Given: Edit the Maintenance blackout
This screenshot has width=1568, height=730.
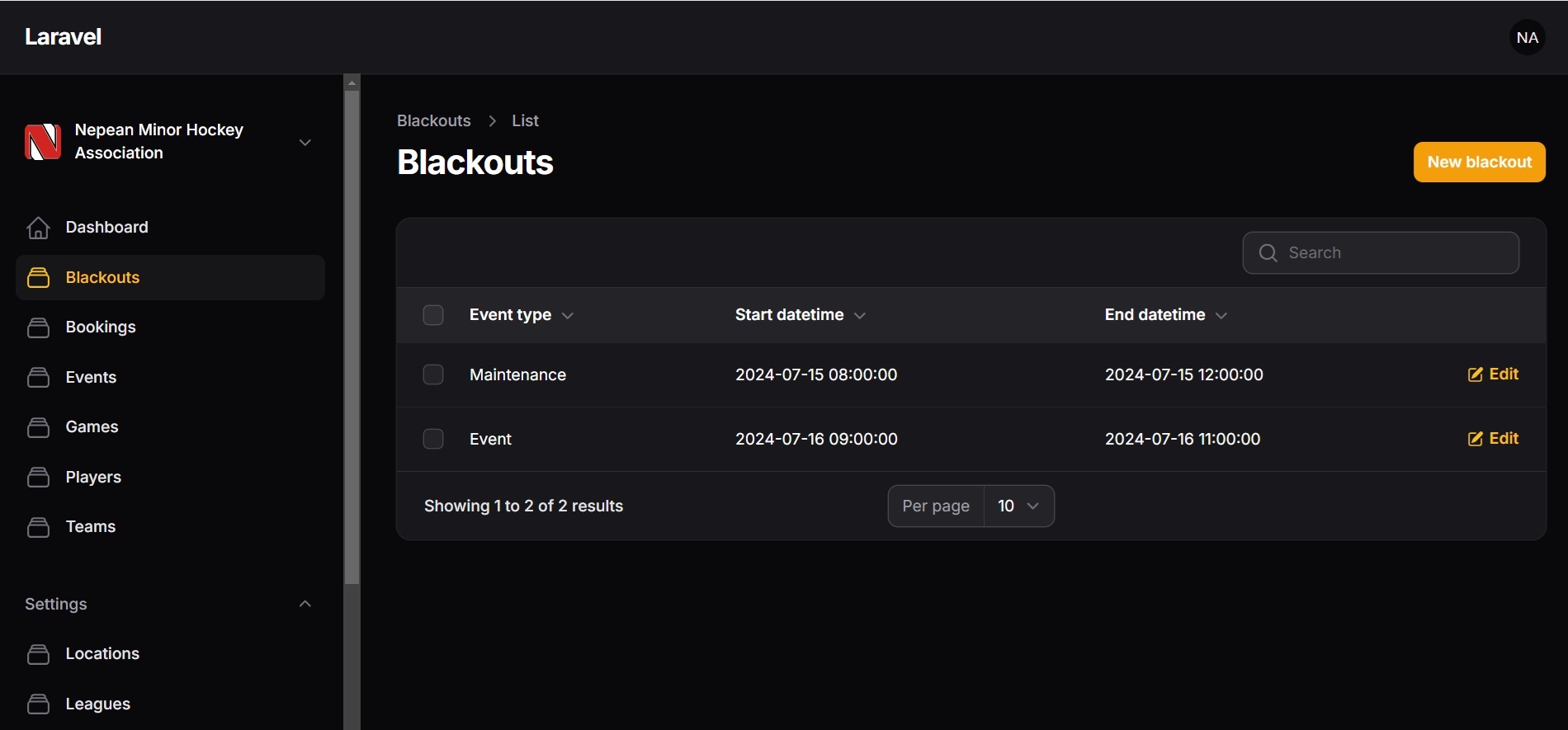Looking at the screenshot, I should point(1493,374).
